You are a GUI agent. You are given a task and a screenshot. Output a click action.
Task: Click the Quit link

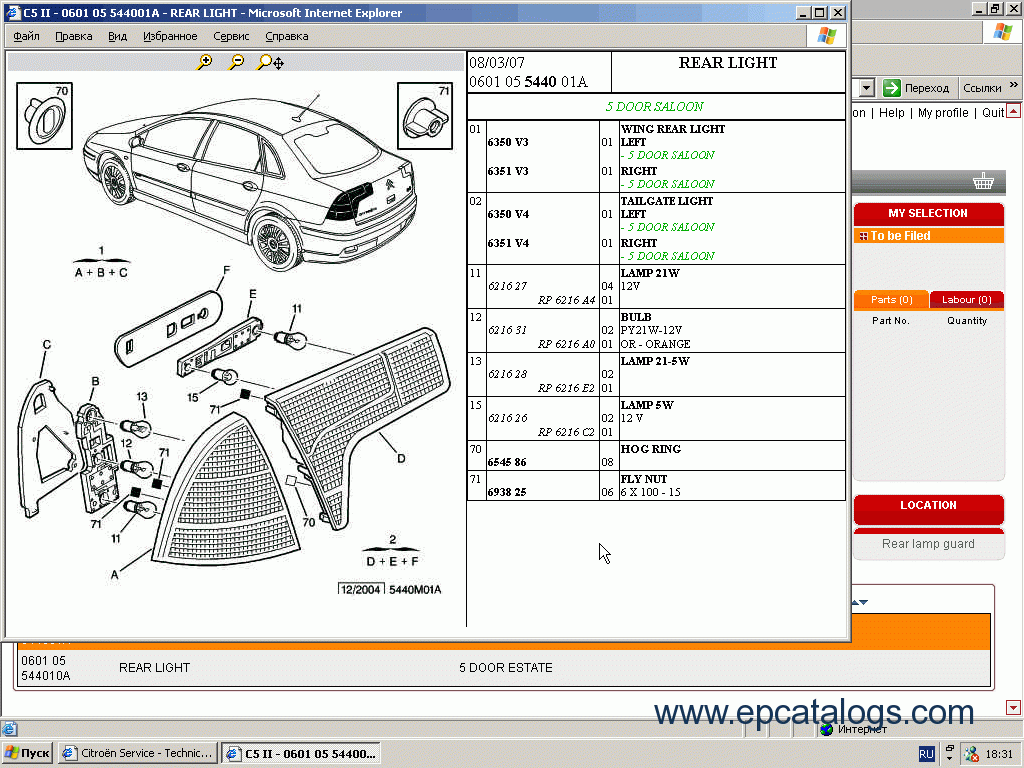(993, 112)
